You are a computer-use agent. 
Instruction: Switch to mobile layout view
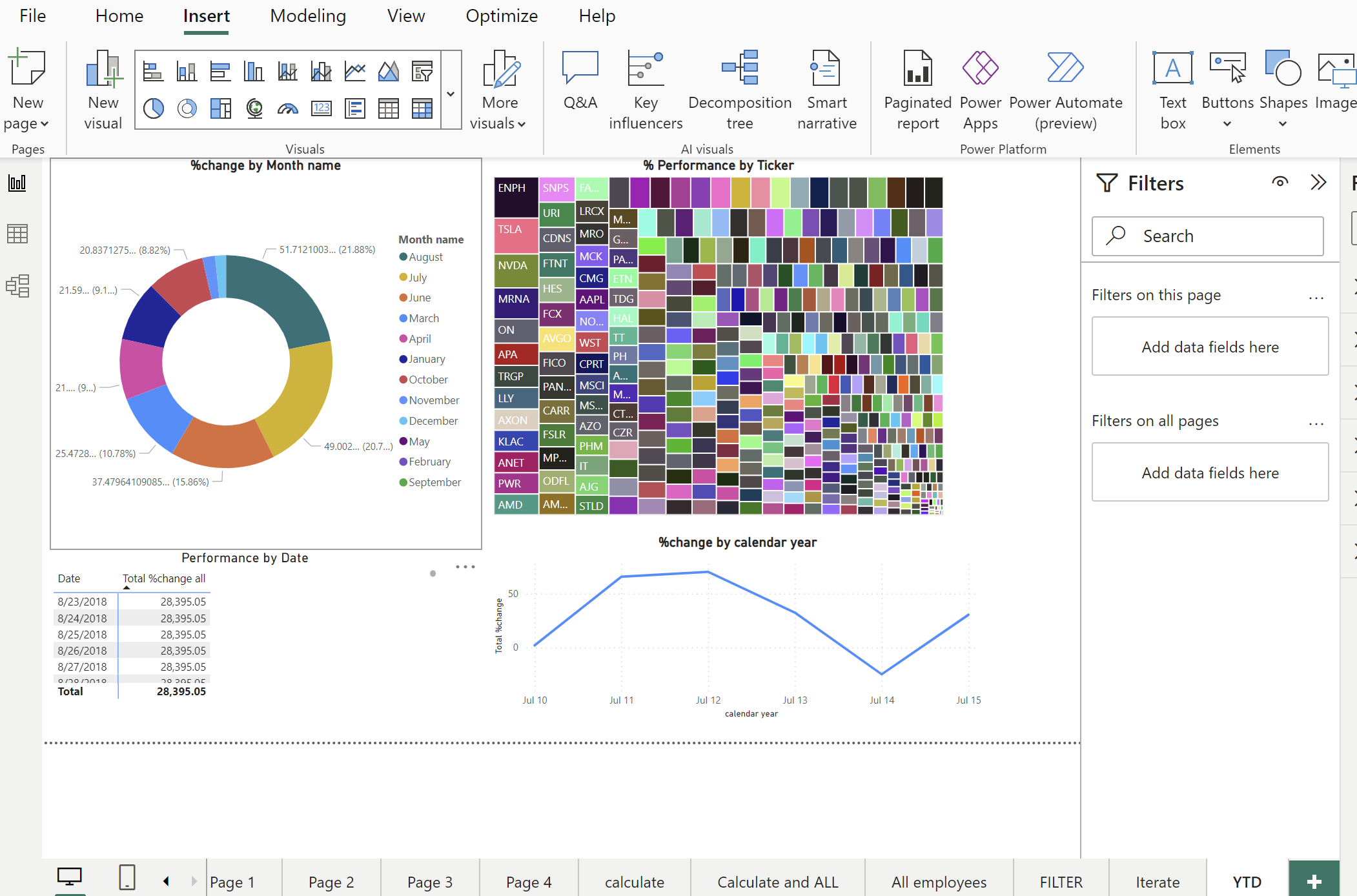(x=127, y=878)
